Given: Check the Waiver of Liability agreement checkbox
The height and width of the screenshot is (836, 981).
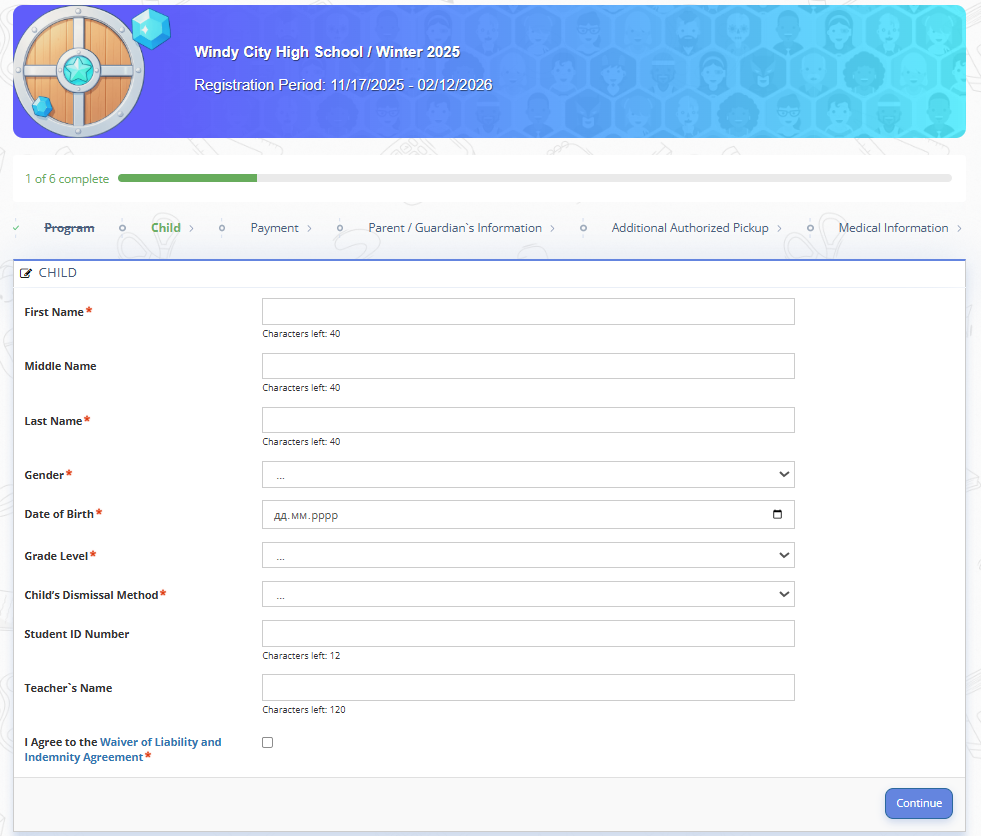Looking at the screenshot, I should point(267,742).
